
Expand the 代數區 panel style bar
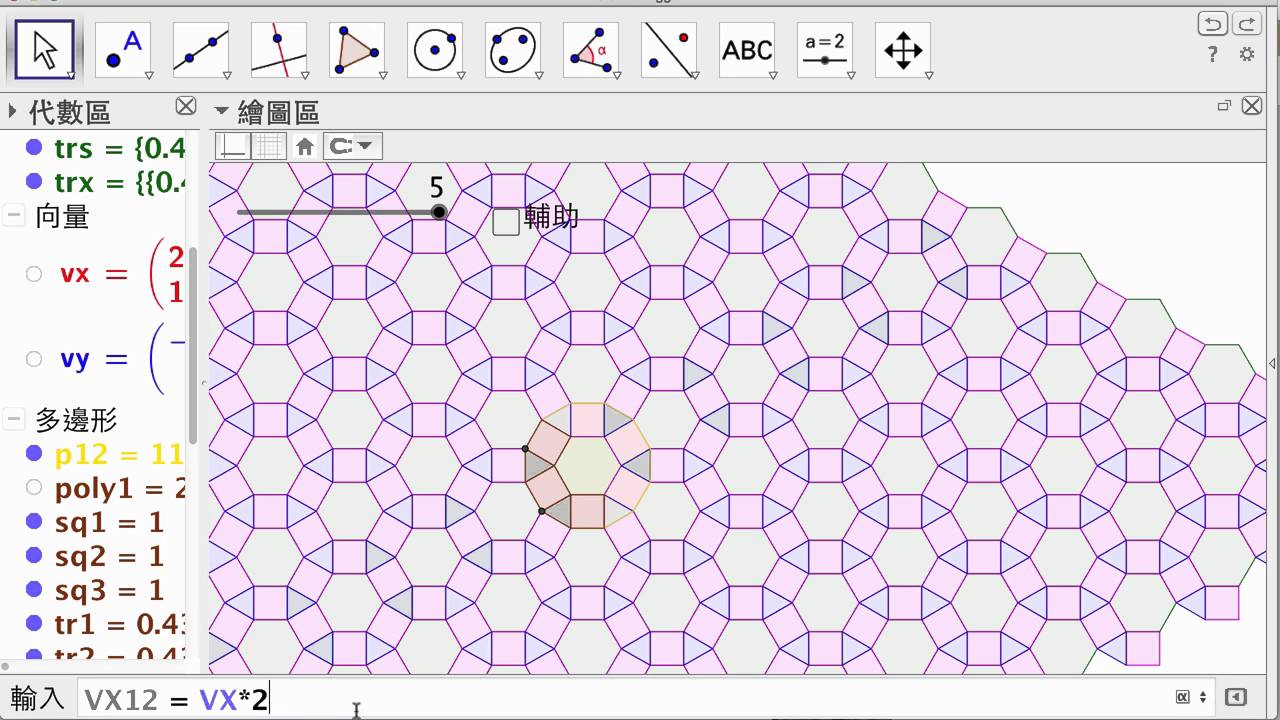pyautogui.click(x=13, y=111)
